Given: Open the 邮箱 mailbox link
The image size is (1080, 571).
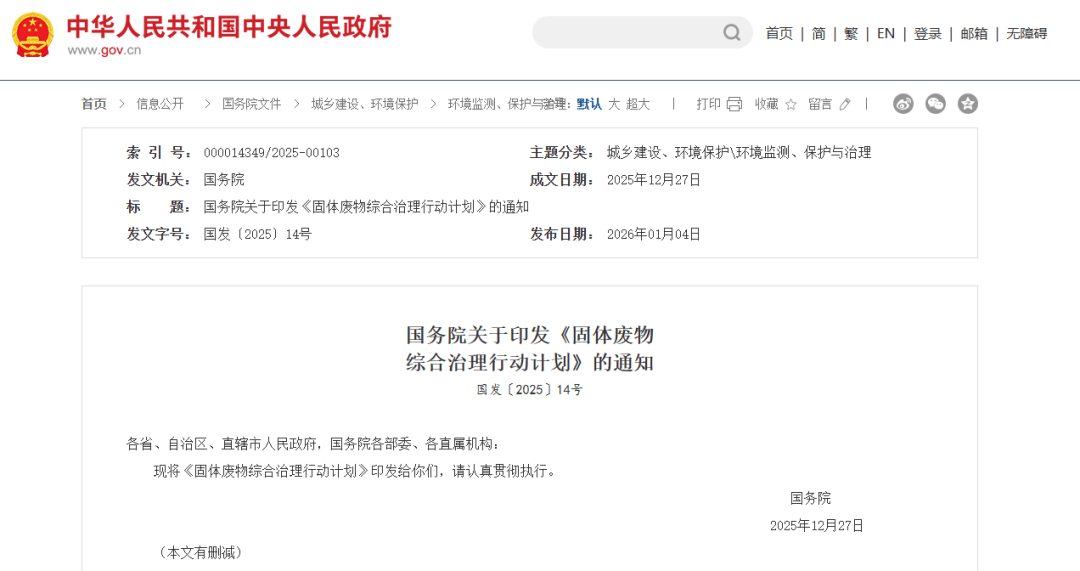Looking at the screenshot, I should [x=973, y=33].
